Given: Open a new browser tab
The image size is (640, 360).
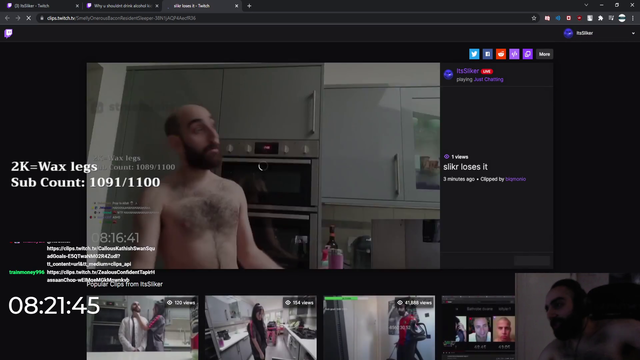Looking at the screenshot, I should 249,6.
